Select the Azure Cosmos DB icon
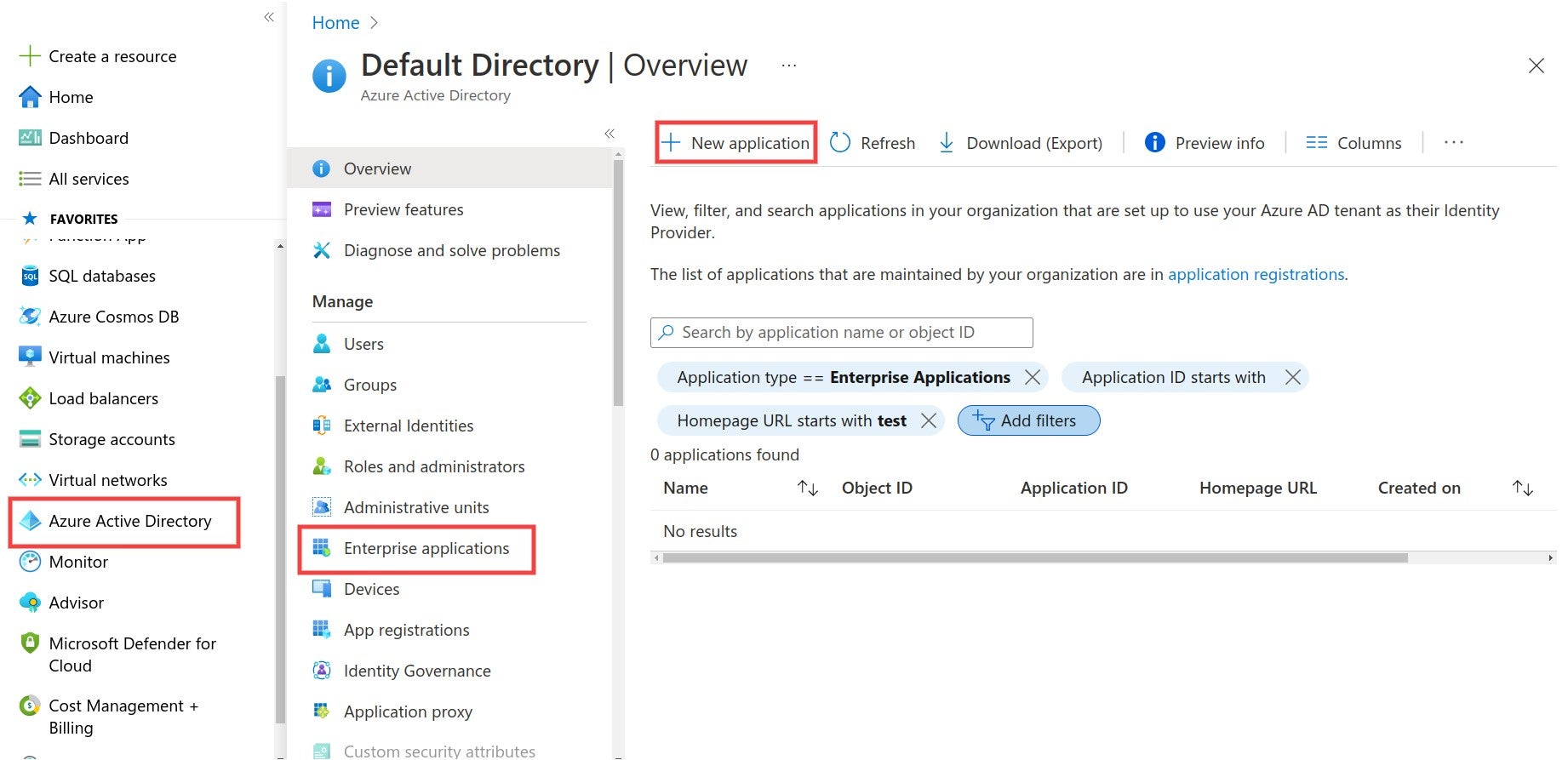1568x760 pixels. (x=30, y=317)
